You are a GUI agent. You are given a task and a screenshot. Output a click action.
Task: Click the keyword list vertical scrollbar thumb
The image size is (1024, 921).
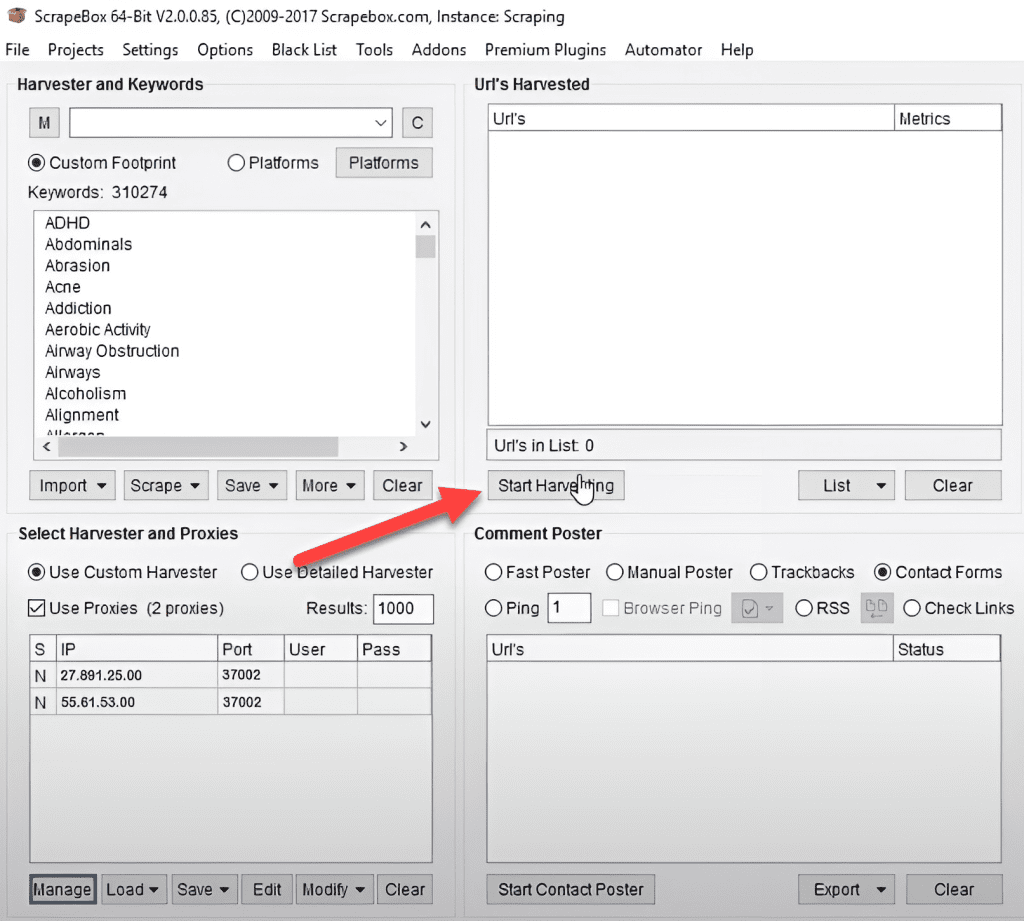(x=425, y=247)
